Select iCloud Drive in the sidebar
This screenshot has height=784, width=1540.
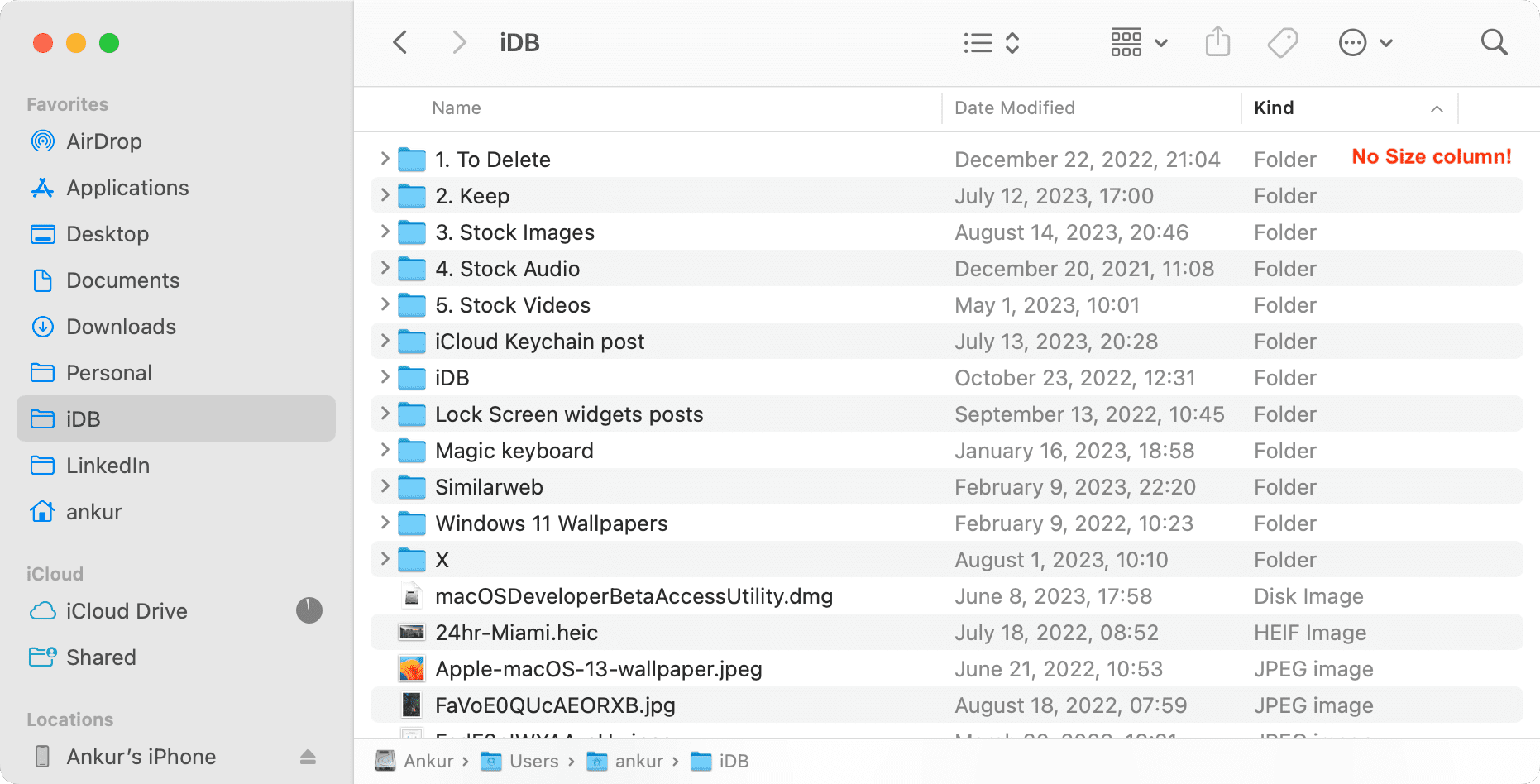pos(127,611)
